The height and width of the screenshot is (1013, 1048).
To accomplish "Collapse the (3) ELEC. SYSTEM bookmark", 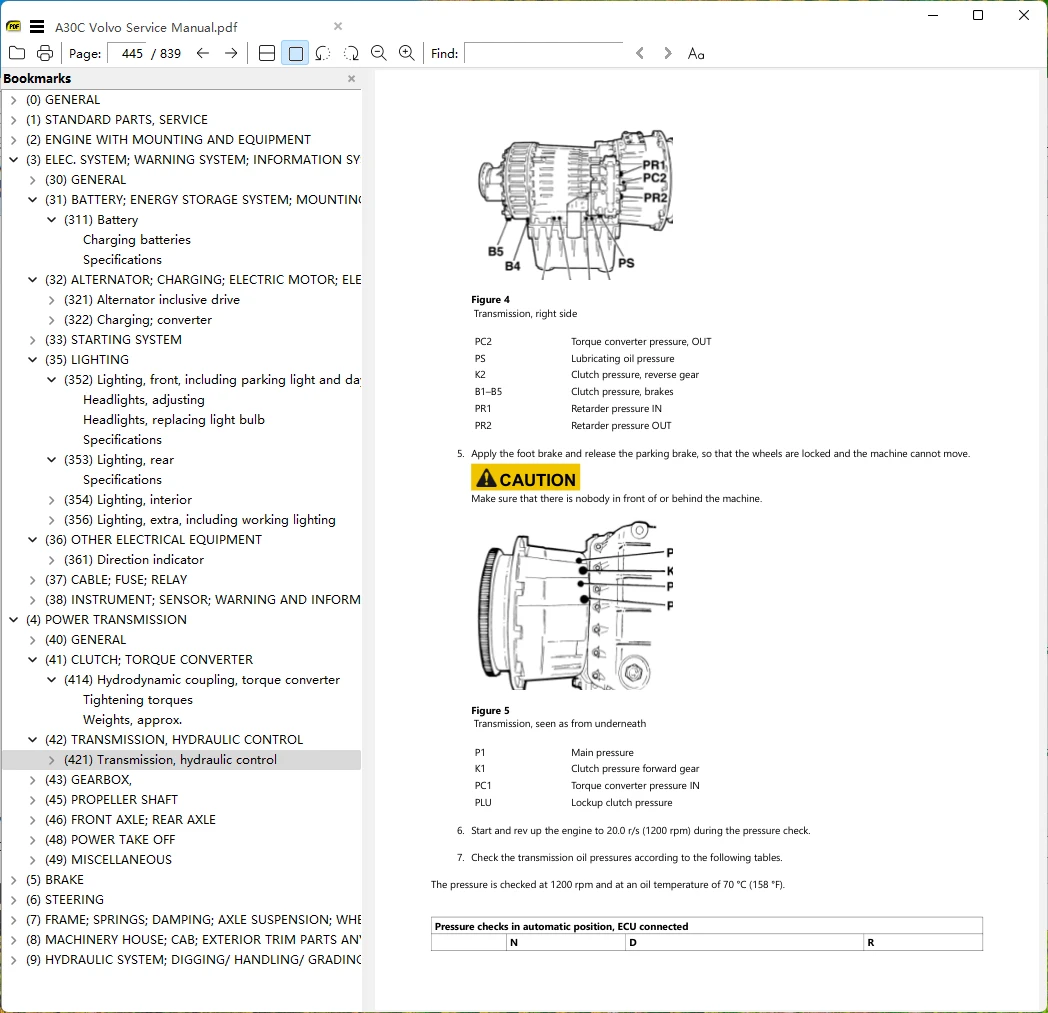I will tap(13, 160).
